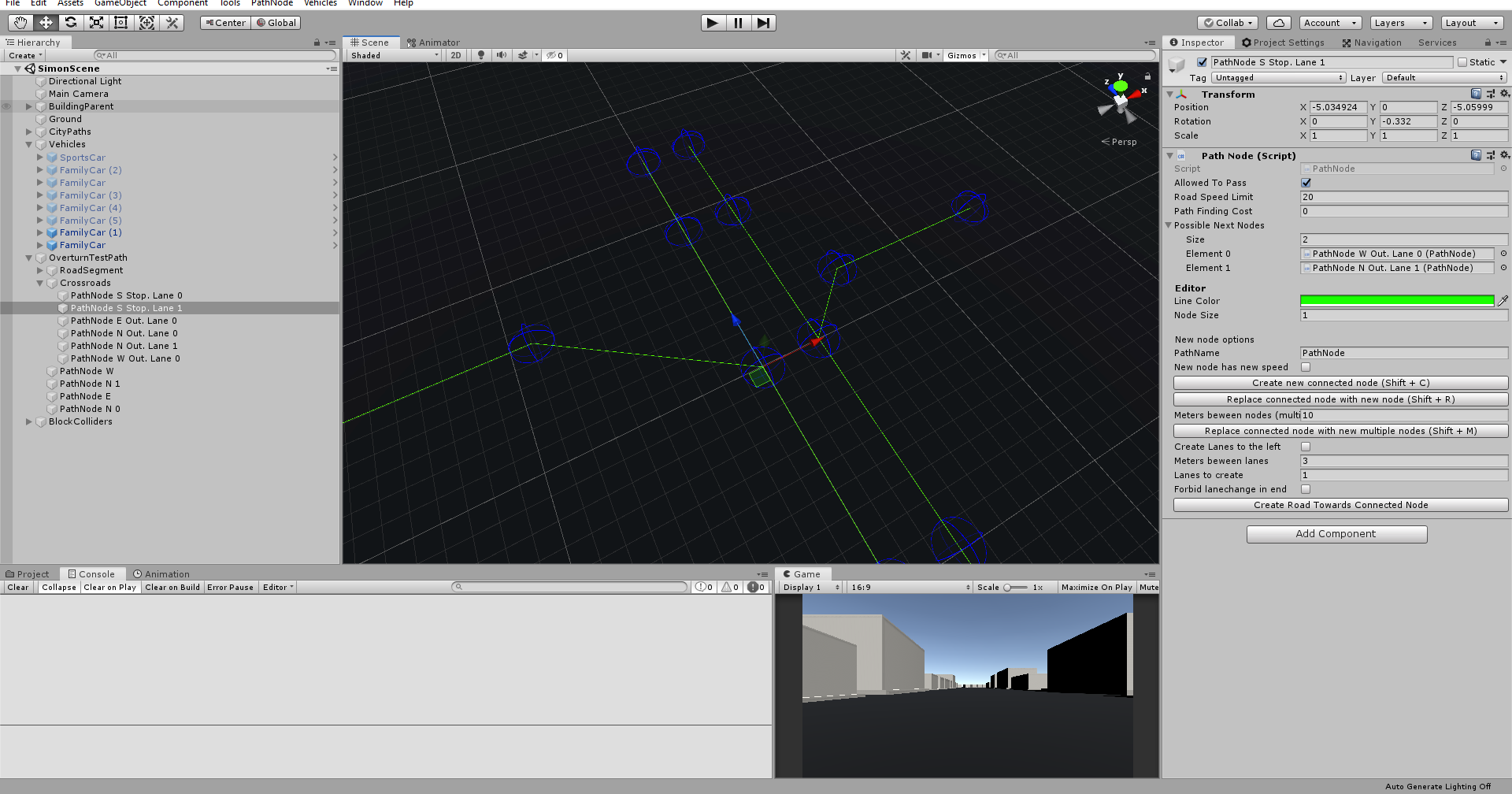Collapse Possible Next Nodes list
Image resolution: width=1512 pixels, height=794 pixels.
pos(1169,225)
